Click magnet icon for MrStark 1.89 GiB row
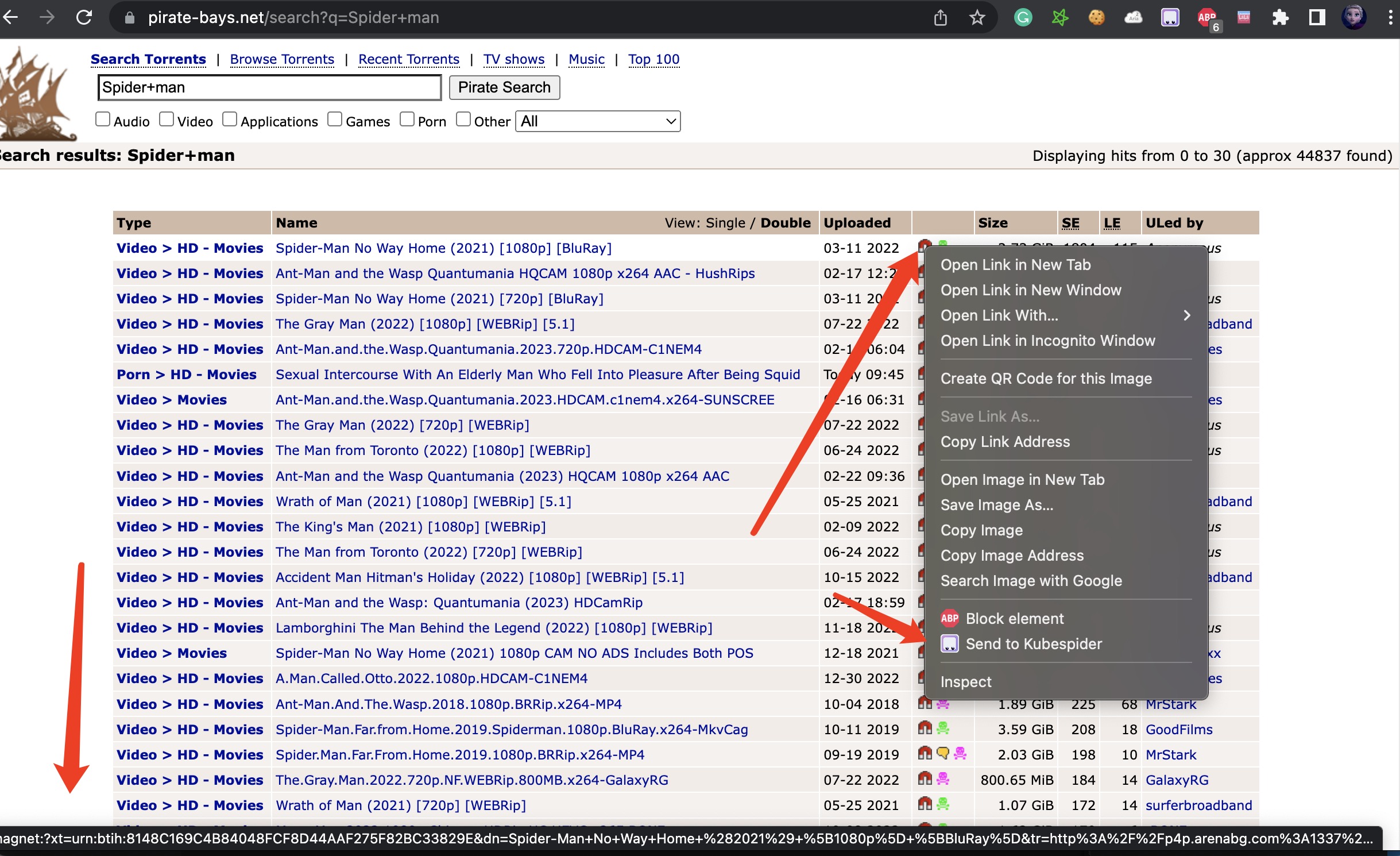1400x856 pixels. [925, 703]
